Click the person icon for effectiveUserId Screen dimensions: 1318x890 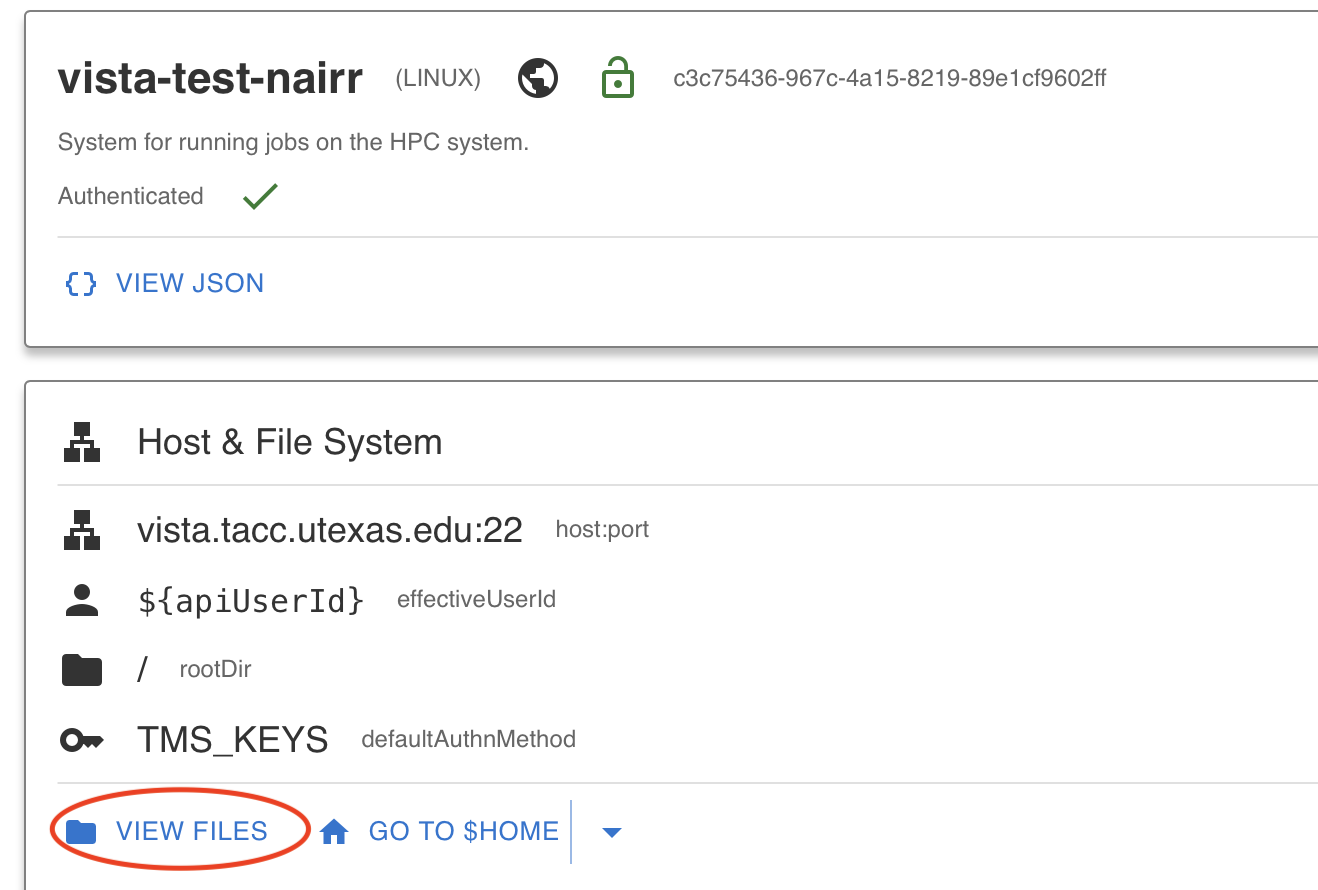pos(82,600)
